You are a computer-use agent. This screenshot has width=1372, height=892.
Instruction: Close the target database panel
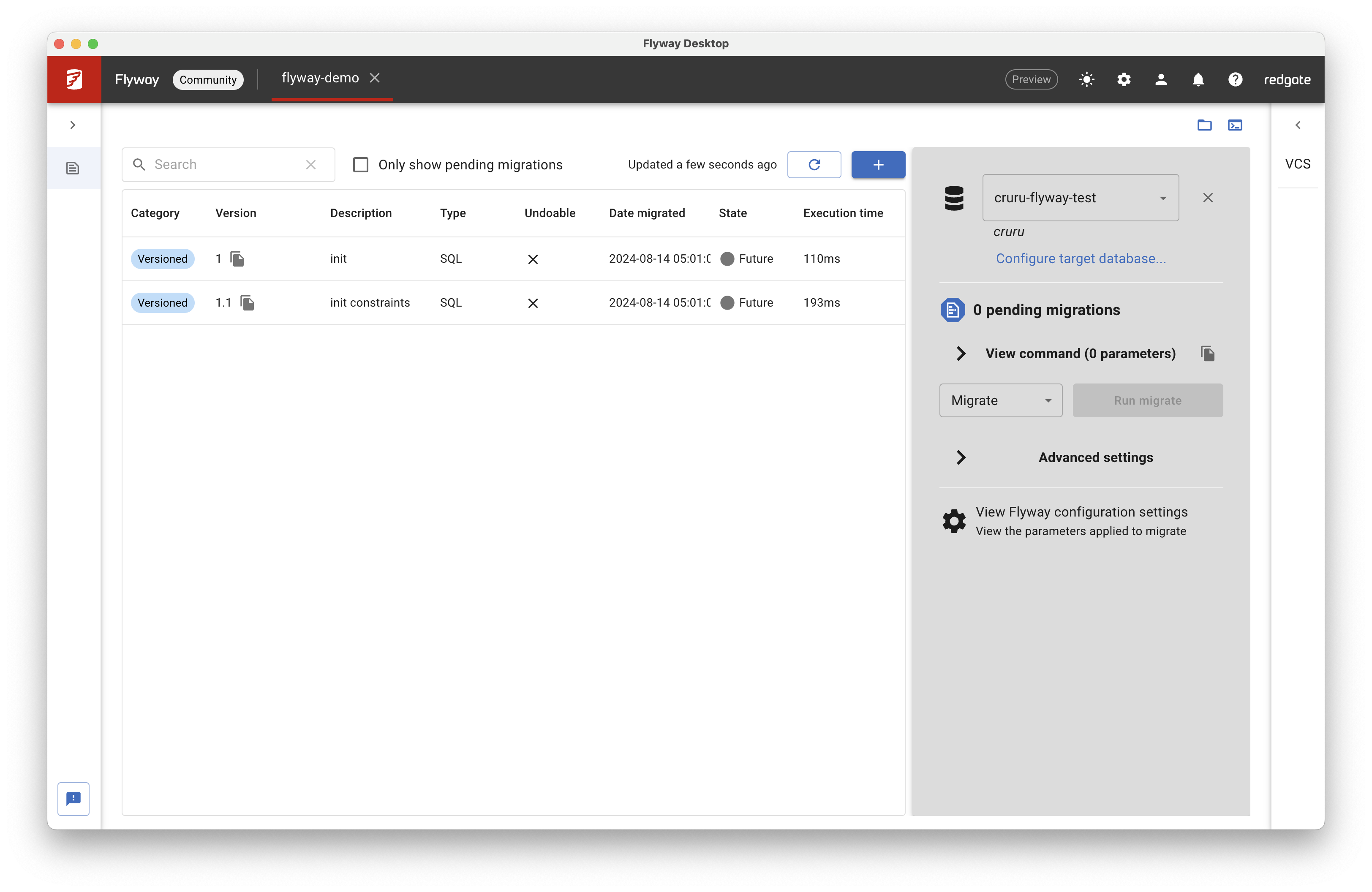pyautogui.click(x=1208, y=198)
